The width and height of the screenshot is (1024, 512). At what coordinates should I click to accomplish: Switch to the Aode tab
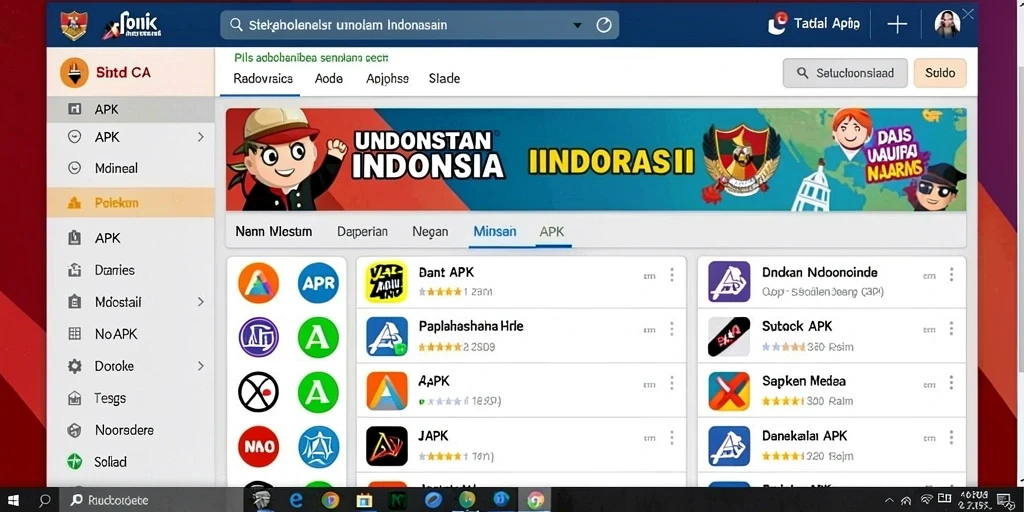pyautogui.click(x=328, y=78)
